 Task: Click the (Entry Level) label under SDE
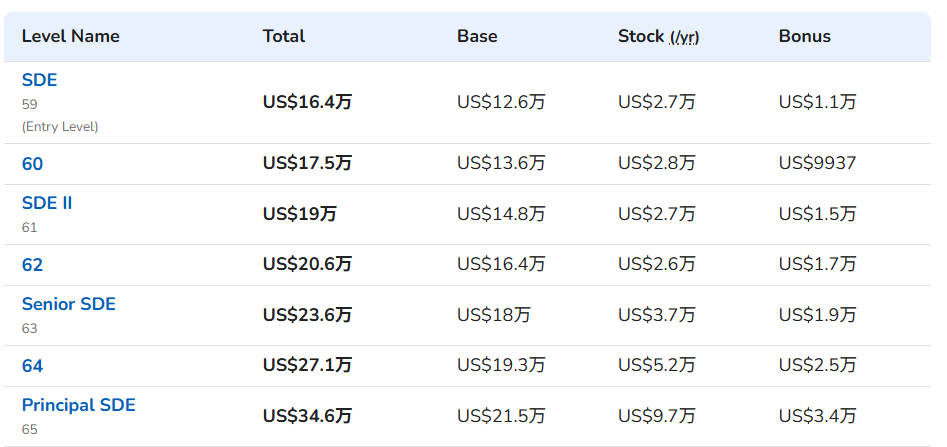point(60,127)
